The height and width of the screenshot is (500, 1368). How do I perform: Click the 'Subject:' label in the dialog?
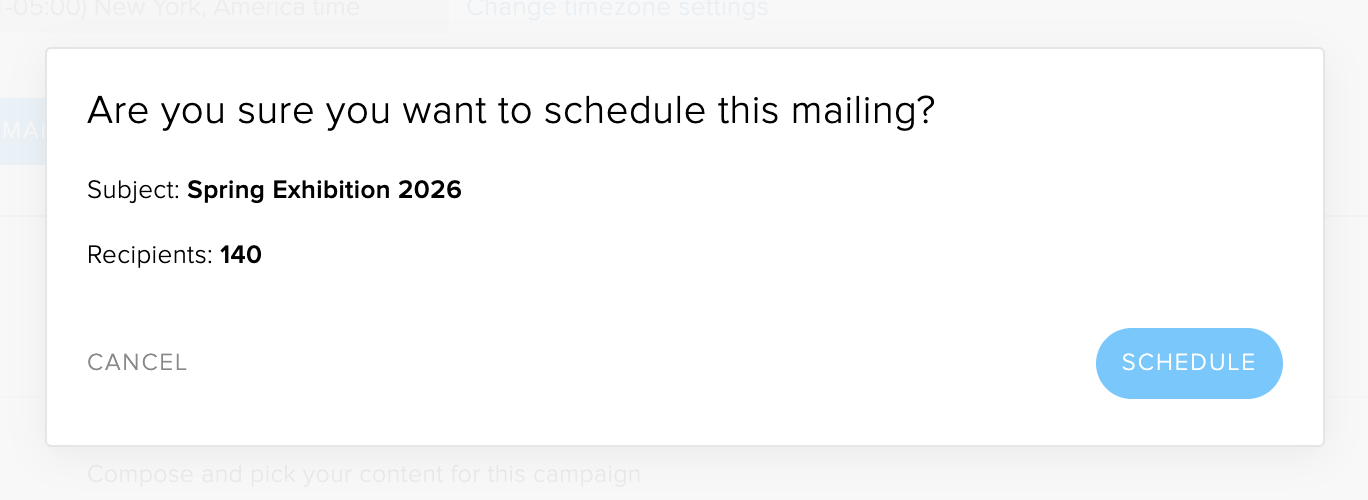point(133,190)
